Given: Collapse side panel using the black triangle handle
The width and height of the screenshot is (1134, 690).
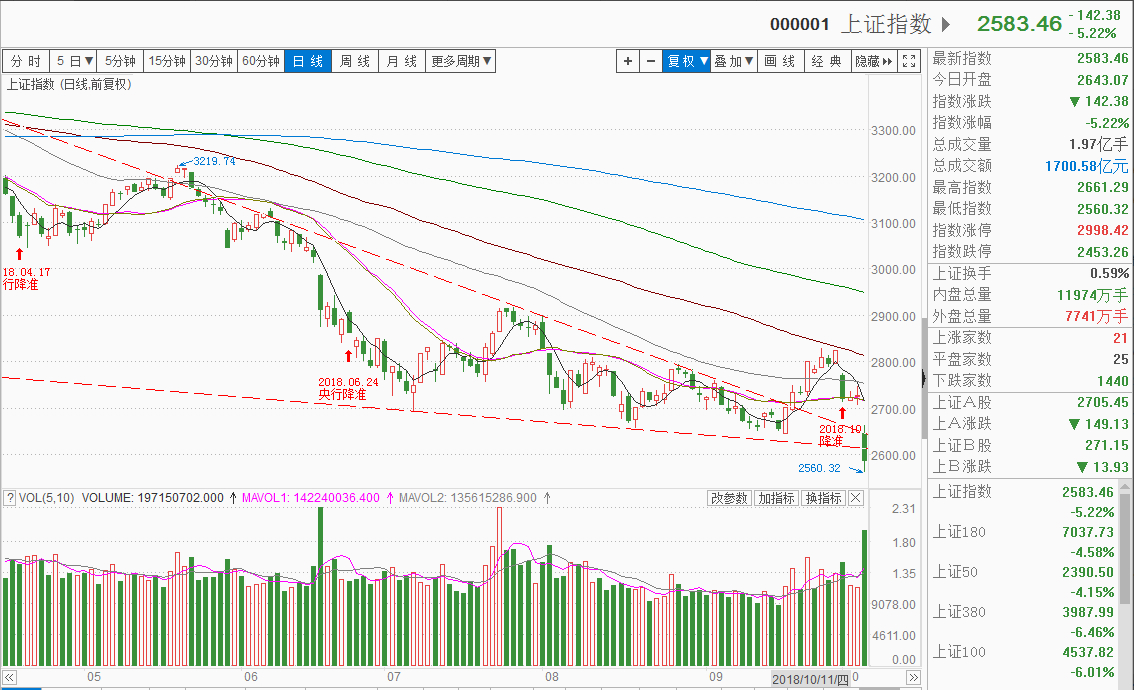Looking at the screenshot, I should 923,378.
